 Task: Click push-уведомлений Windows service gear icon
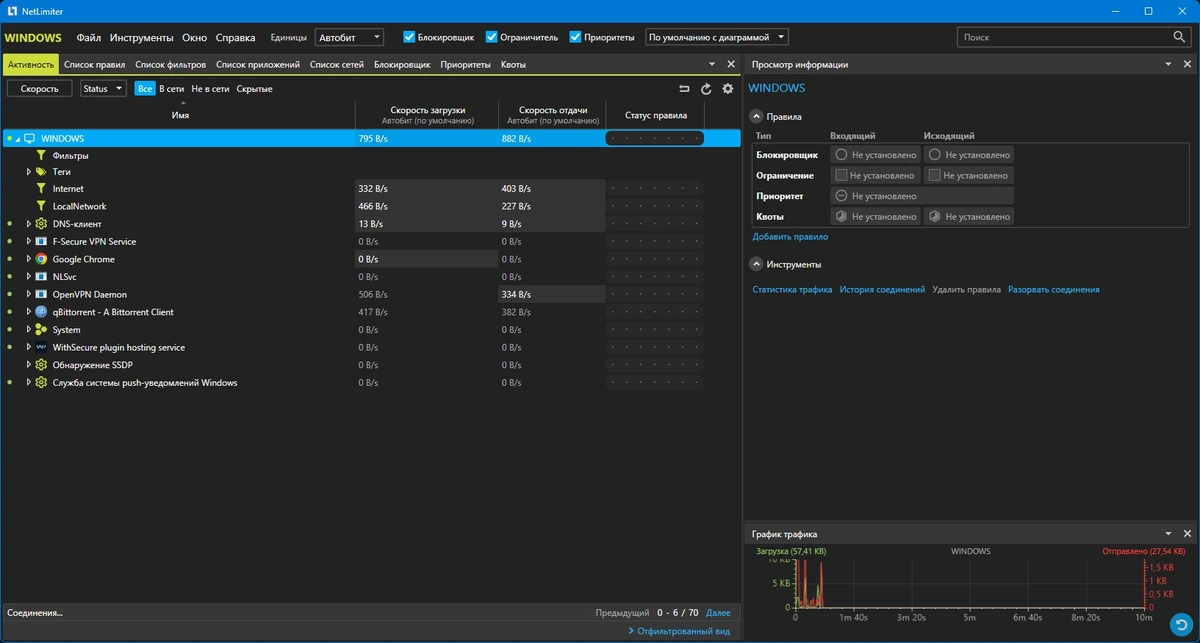coord(42,383)
